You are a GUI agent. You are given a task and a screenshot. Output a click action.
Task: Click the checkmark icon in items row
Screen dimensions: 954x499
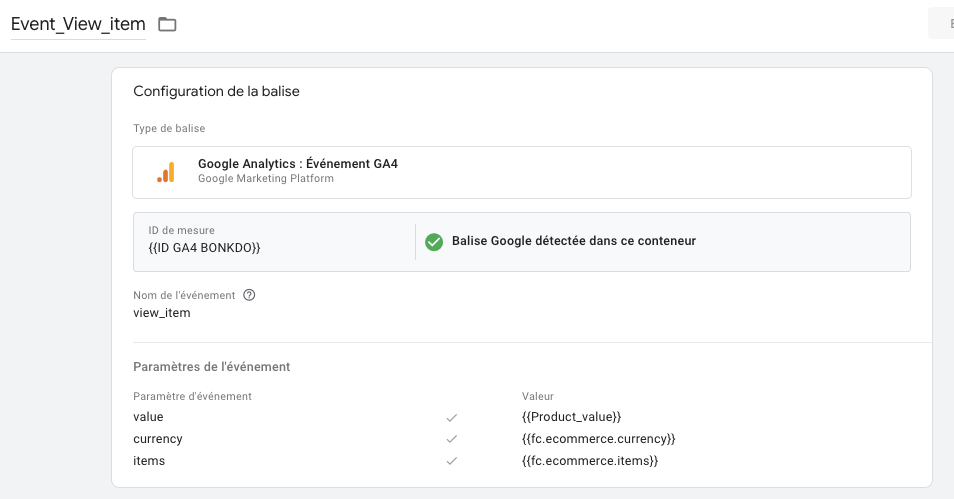(x=451, y=461)
